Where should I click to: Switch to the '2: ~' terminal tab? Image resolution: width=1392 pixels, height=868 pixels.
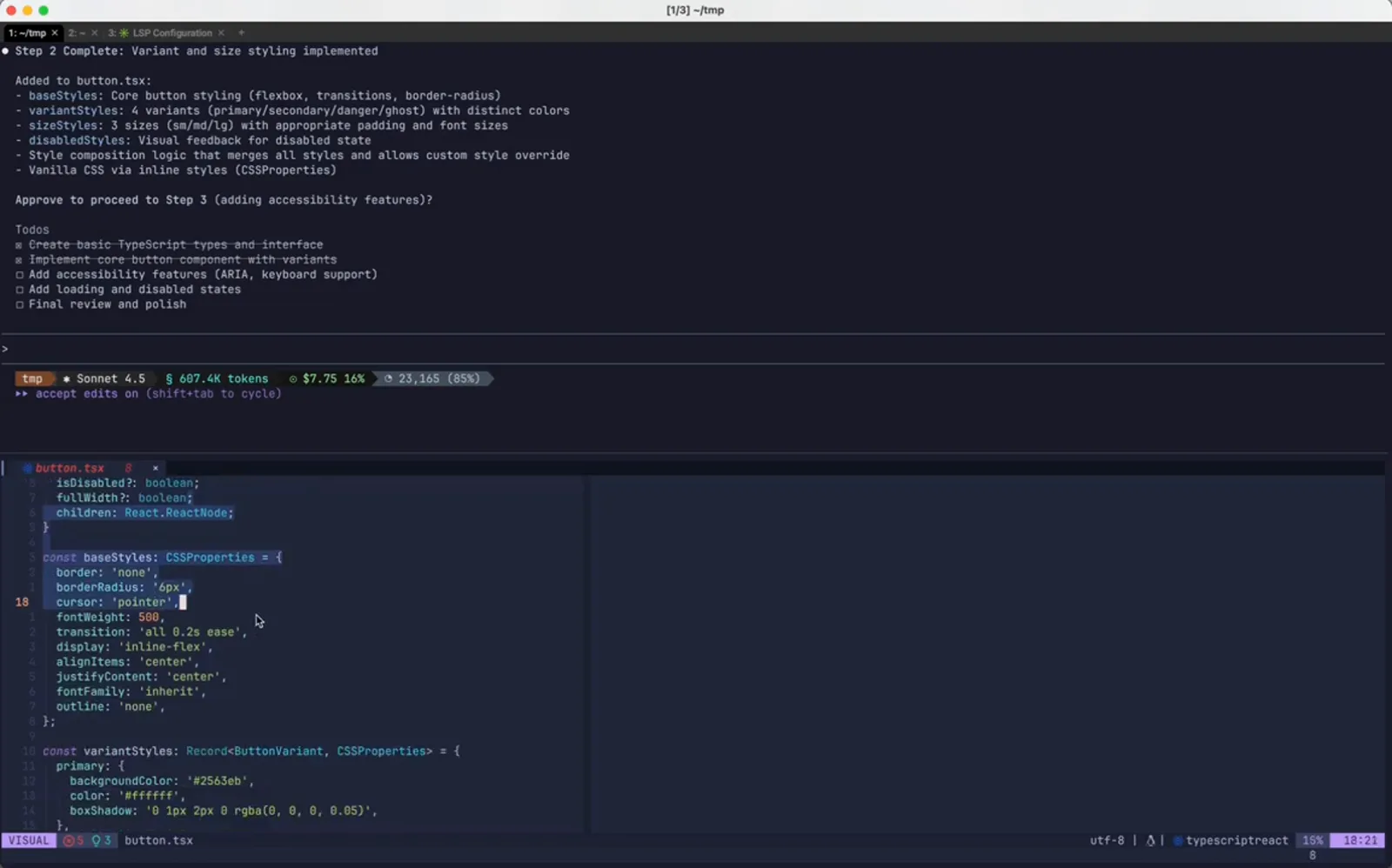[77, 33]
